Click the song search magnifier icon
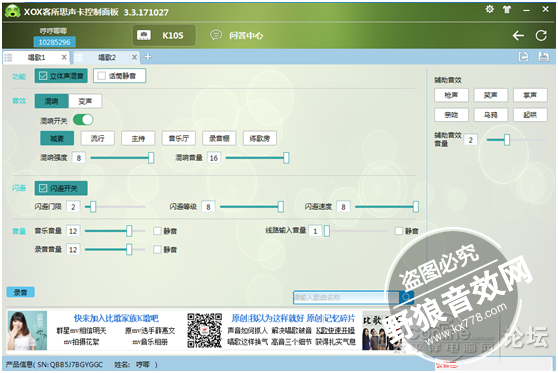 point(406,297)
